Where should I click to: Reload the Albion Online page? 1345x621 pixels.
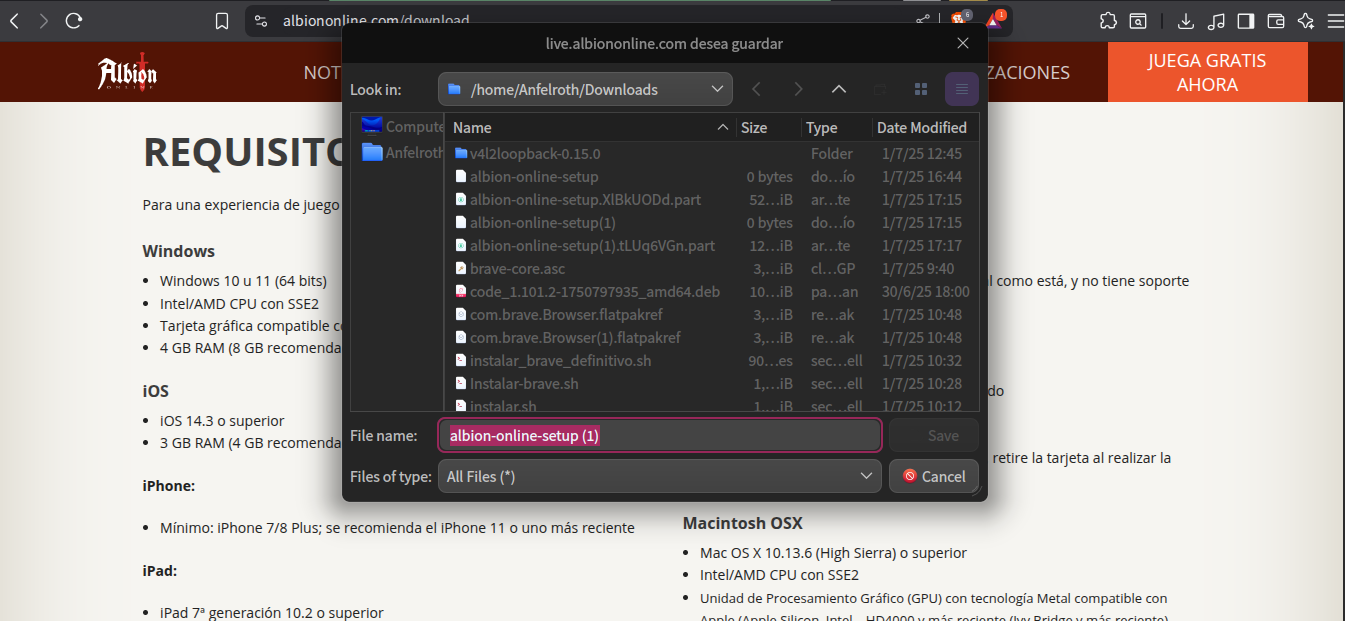73,21
